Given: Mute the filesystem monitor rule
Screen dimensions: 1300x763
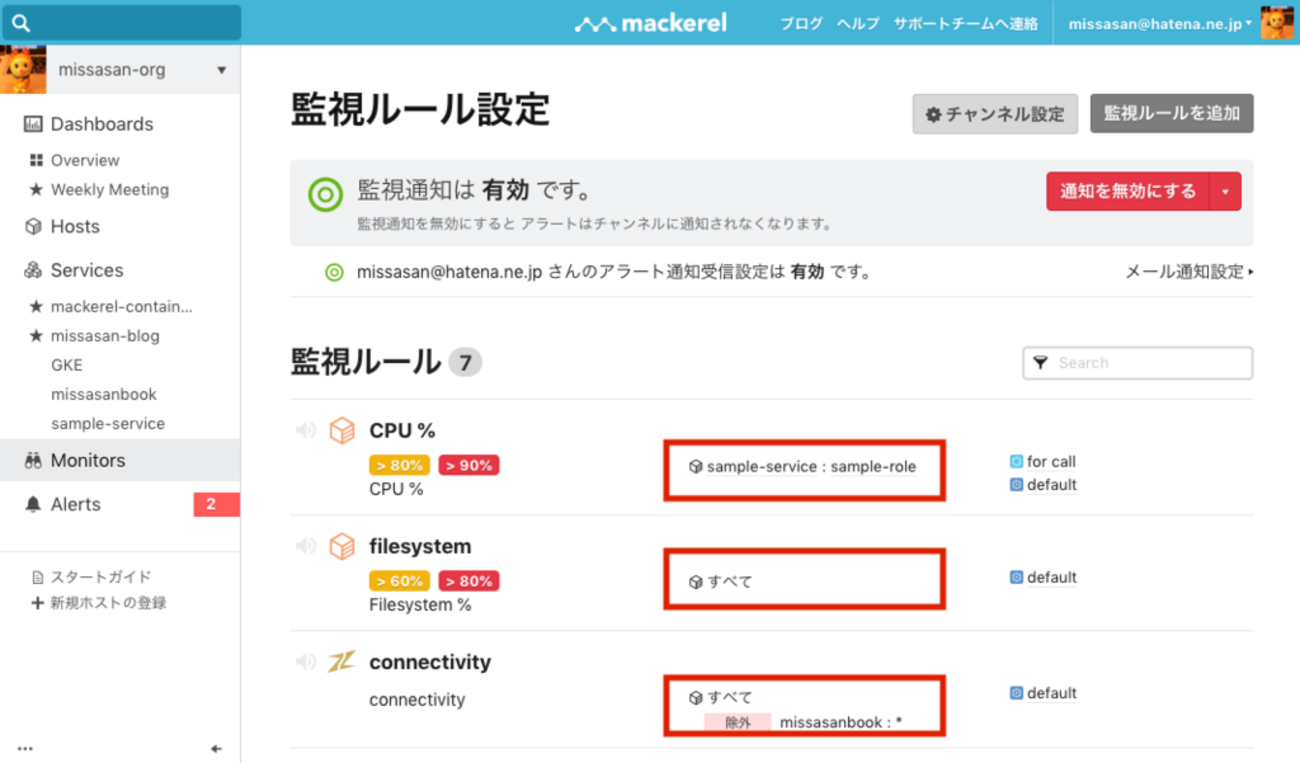Looking at the screenshot, I should coord(305,546).
